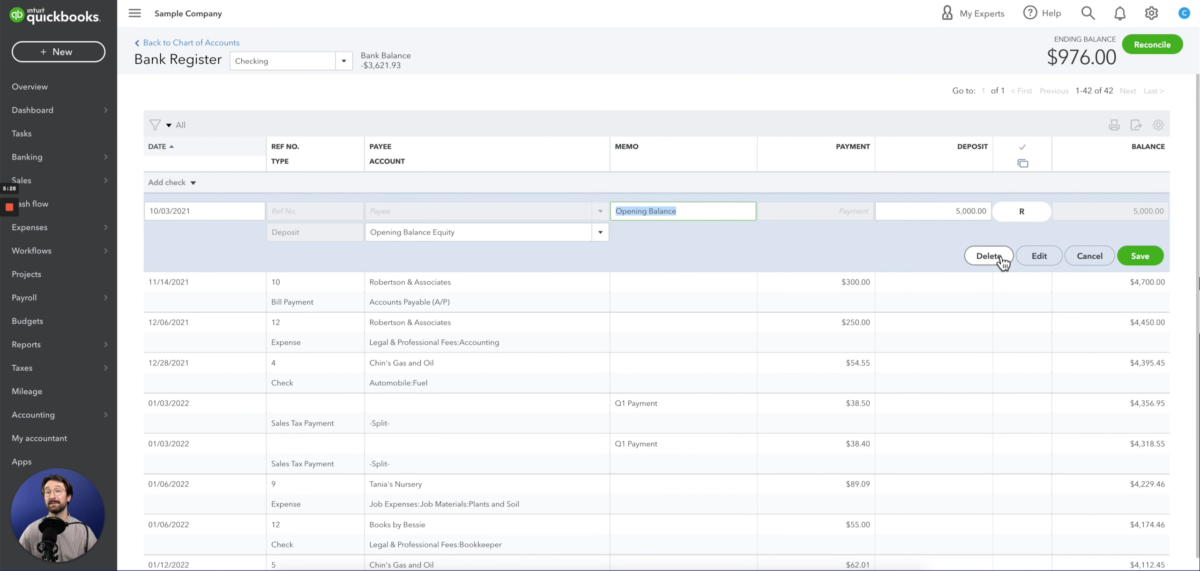Click the QuickBooks logo
The width and height of the screenshot is (1200, 571).
point(53,14)
